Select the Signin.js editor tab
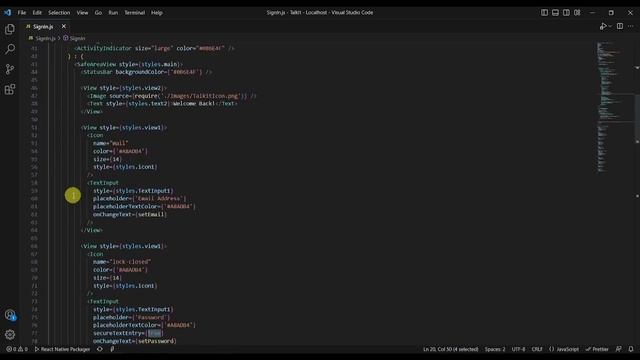Screen dimensions: 640x360 tap(43, 27)
